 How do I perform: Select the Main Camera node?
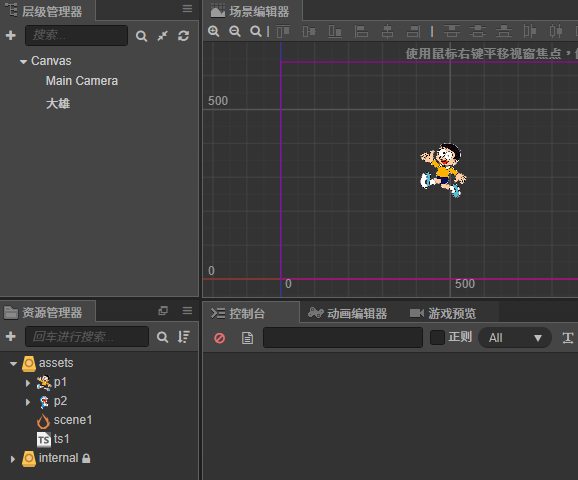pyautogui.click(x=82, y=81)
